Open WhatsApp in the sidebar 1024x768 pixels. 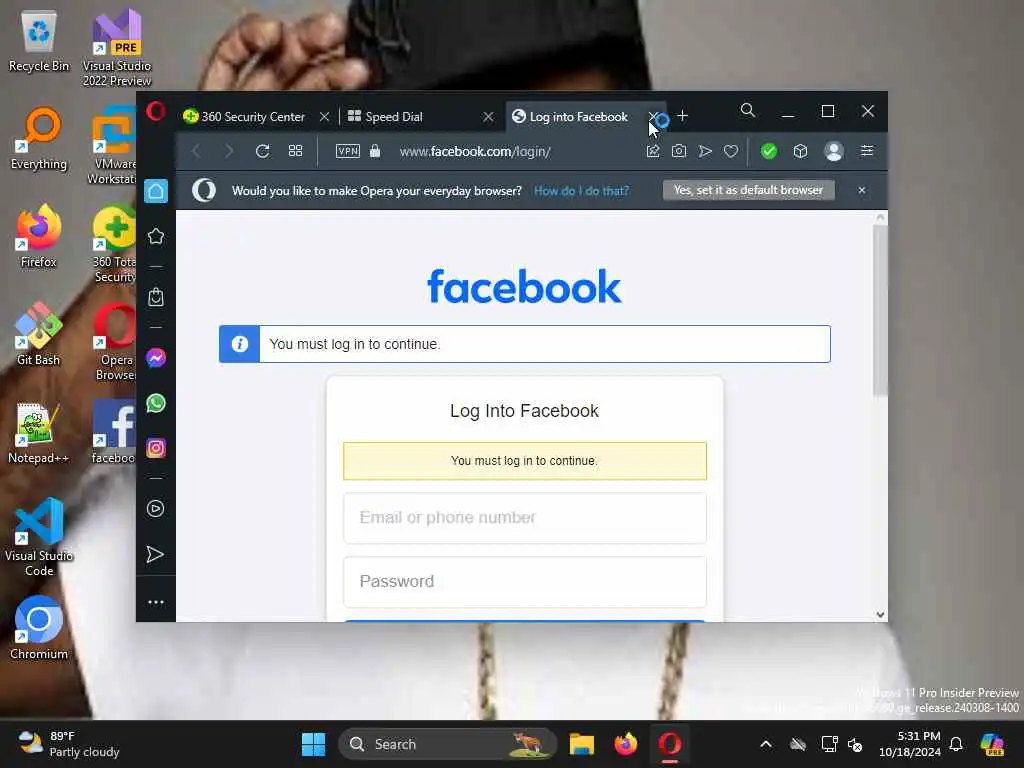click(x=155, y=403)
